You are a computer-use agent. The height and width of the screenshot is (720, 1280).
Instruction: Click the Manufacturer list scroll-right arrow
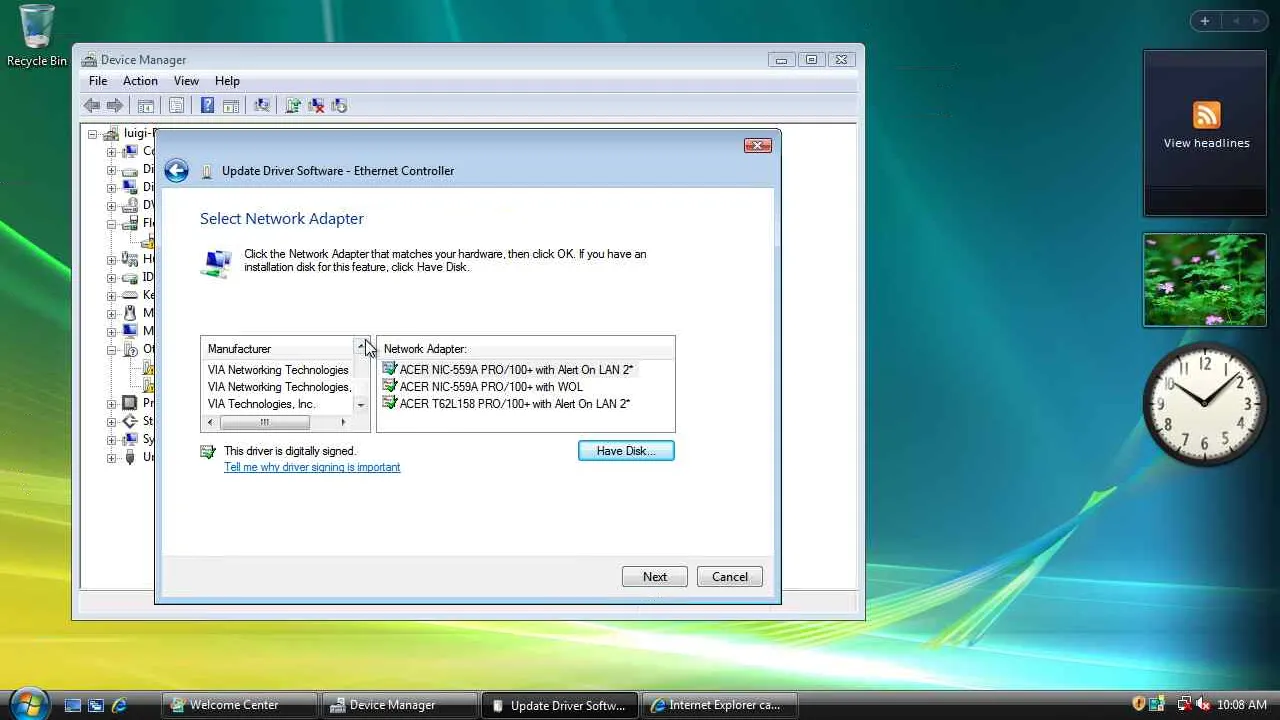click(343, 423)
